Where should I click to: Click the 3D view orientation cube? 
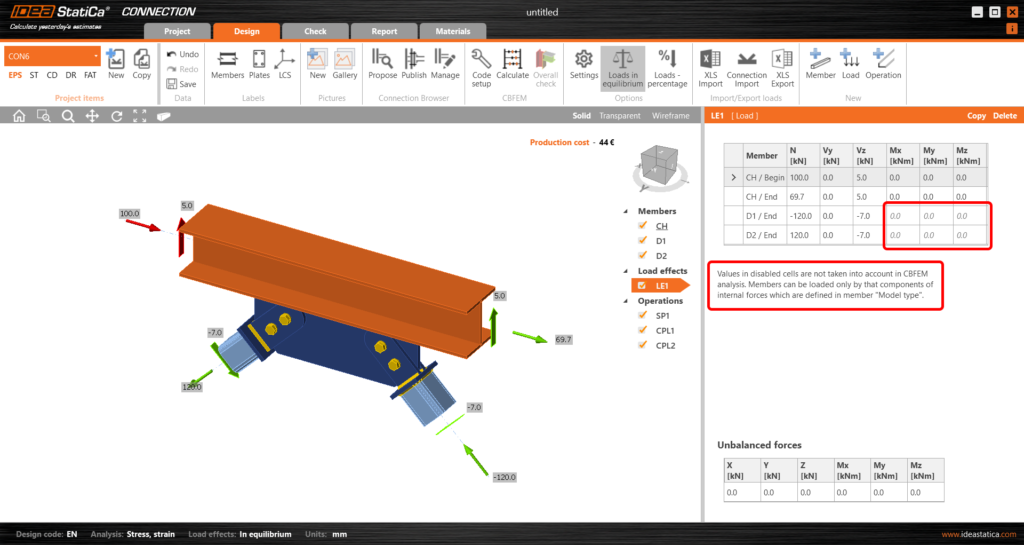pos(657,163)
